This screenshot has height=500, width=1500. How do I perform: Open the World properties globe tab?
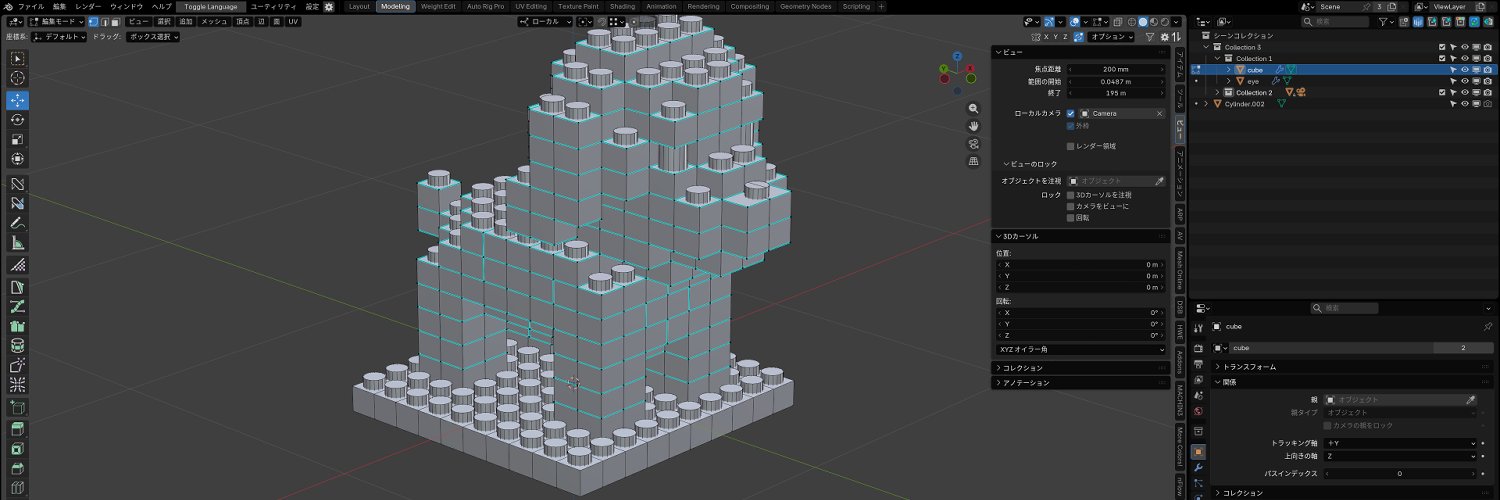tap(1198, 411)
